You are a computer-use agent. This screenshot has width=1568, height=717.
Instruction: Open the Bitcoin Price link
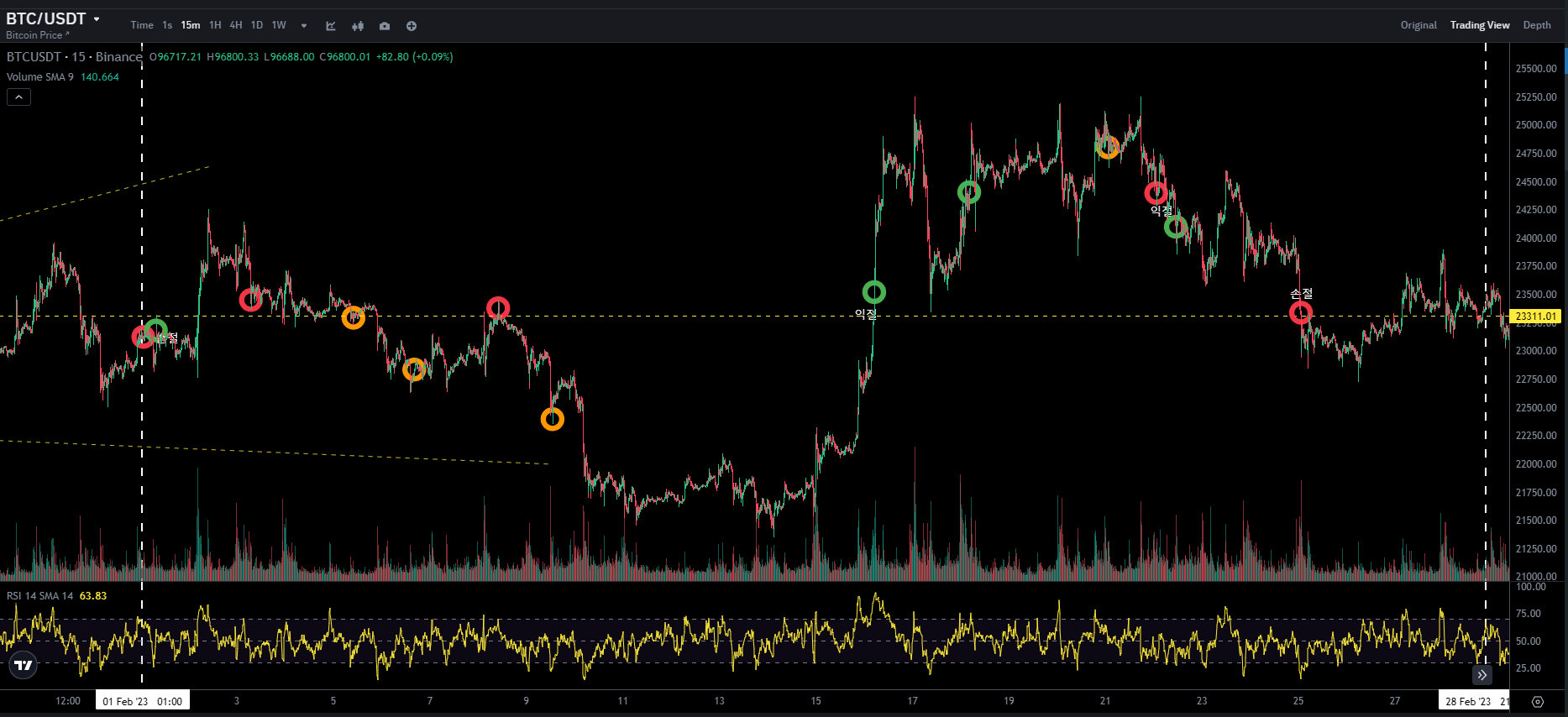(x=37, y=35)
